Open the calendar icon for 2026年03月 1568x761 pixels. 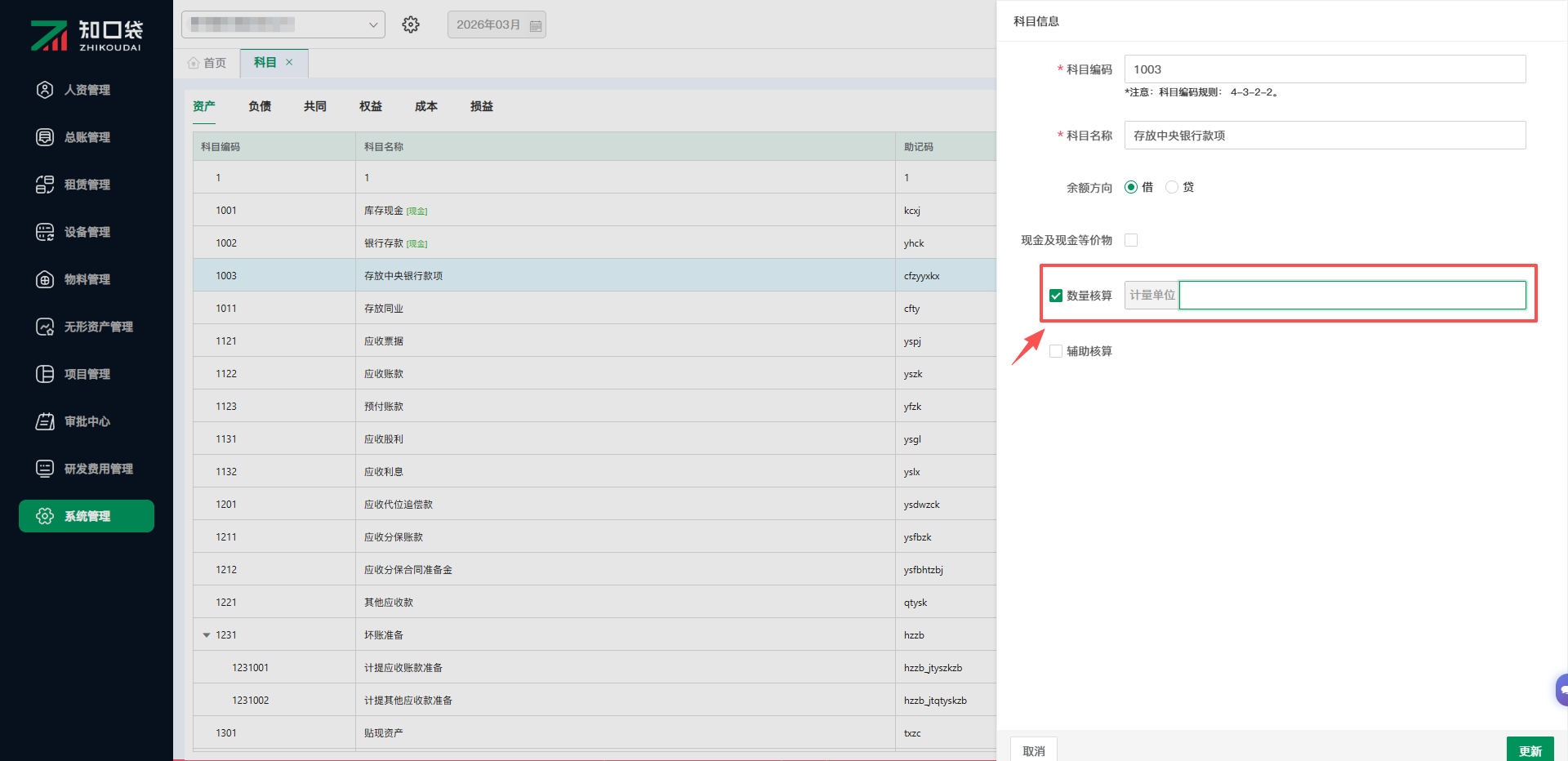point(536,25)
